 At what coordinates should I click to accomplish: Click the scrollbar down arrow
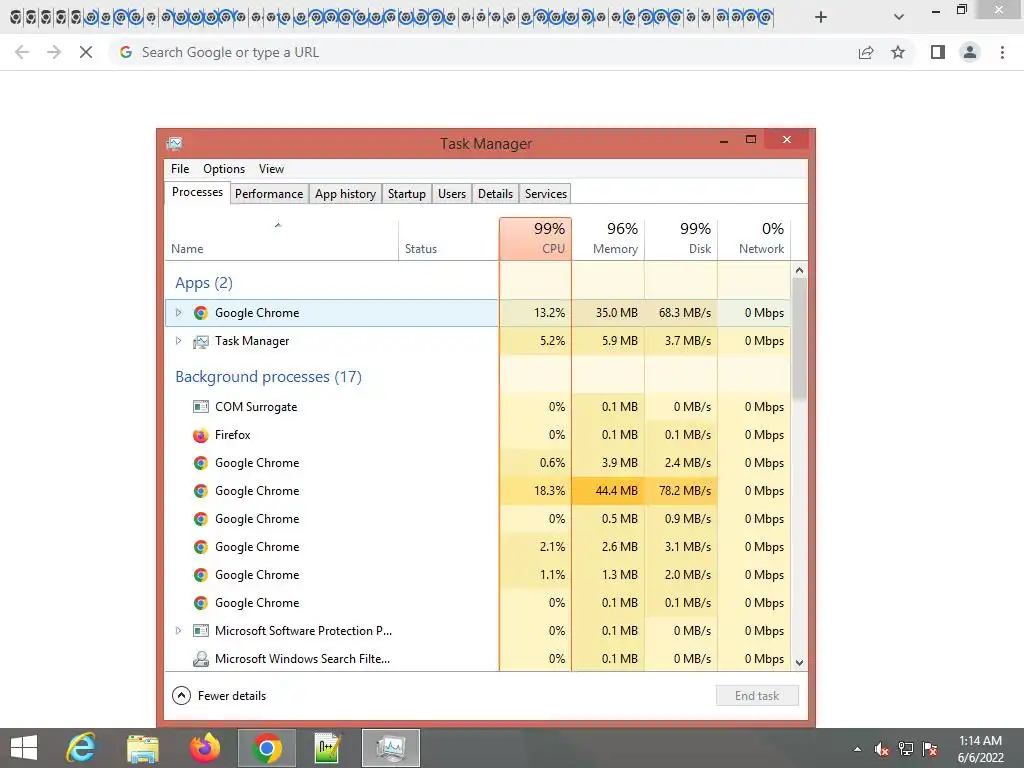799,662
